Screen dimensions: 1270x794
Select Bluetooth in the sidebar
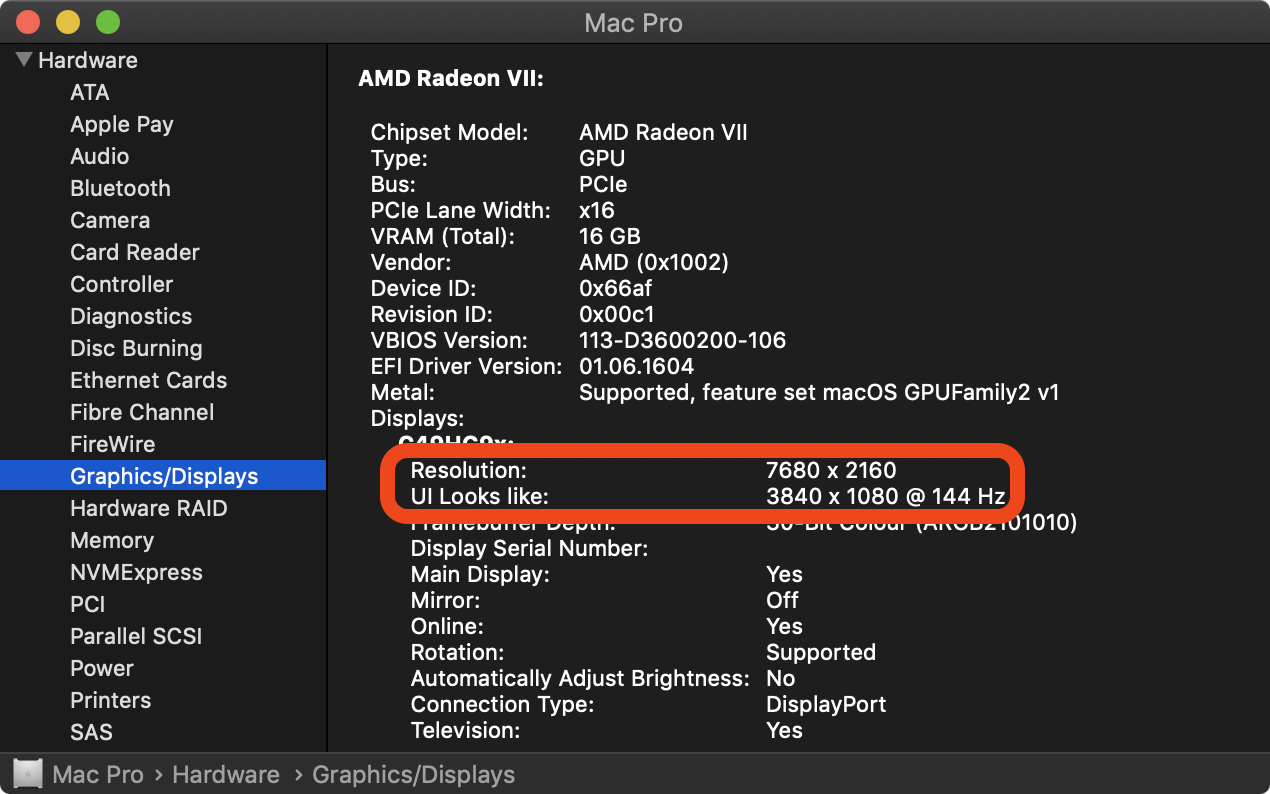(120, 188)
